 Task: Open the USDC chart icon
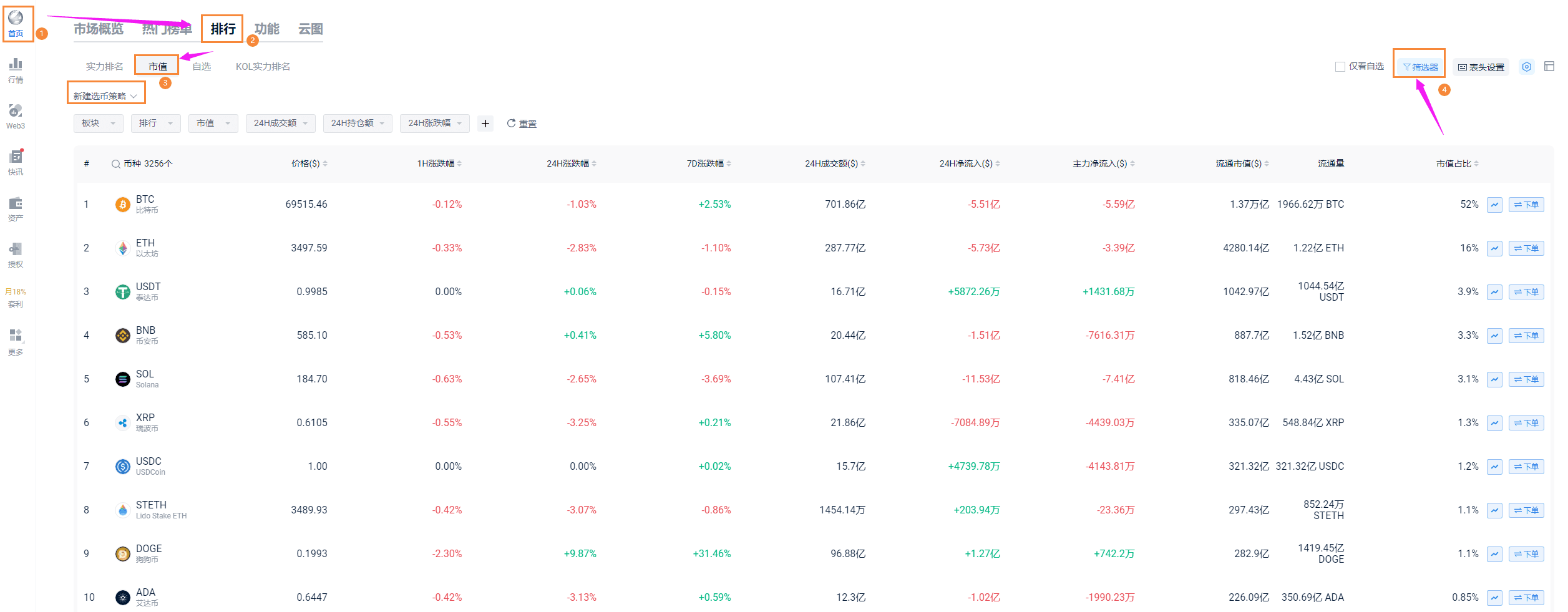[1494, 467]
